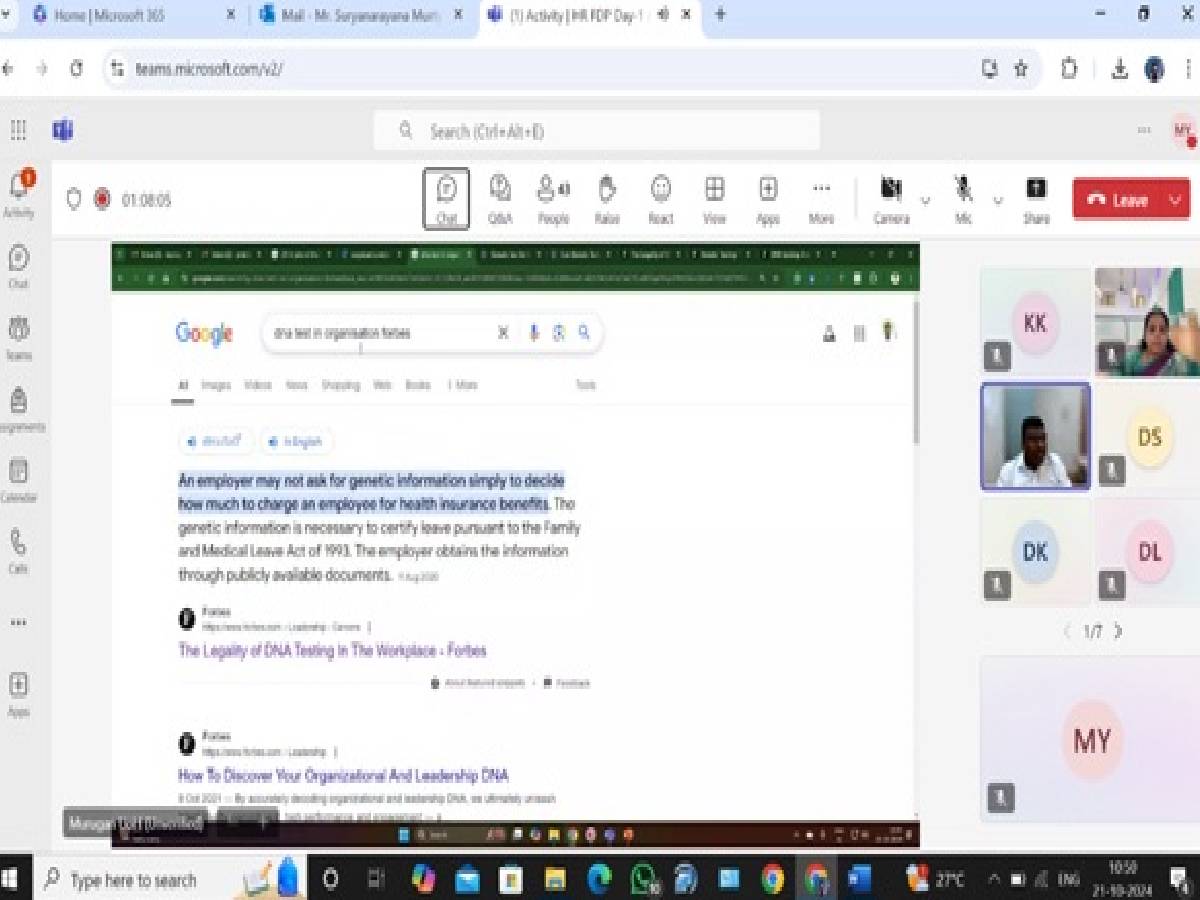The image size is (1200, 900).
Task: Expand the Leave button dropdown arrow
Action: 1175,200
